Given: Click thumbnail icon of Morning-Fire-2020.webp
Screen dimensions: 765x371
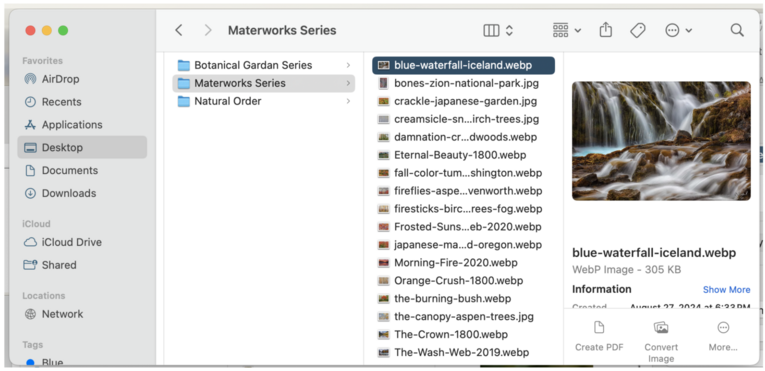Looking at the screenshot, I should click(x=383, y=263).
